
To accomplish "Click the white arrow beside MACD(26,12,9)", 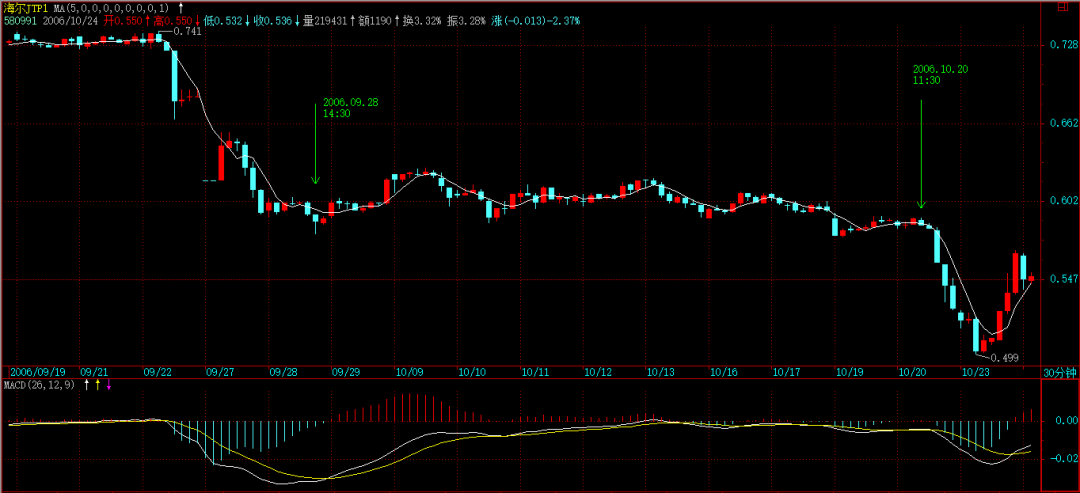I will pyautogui.click(x=86, y=386).
